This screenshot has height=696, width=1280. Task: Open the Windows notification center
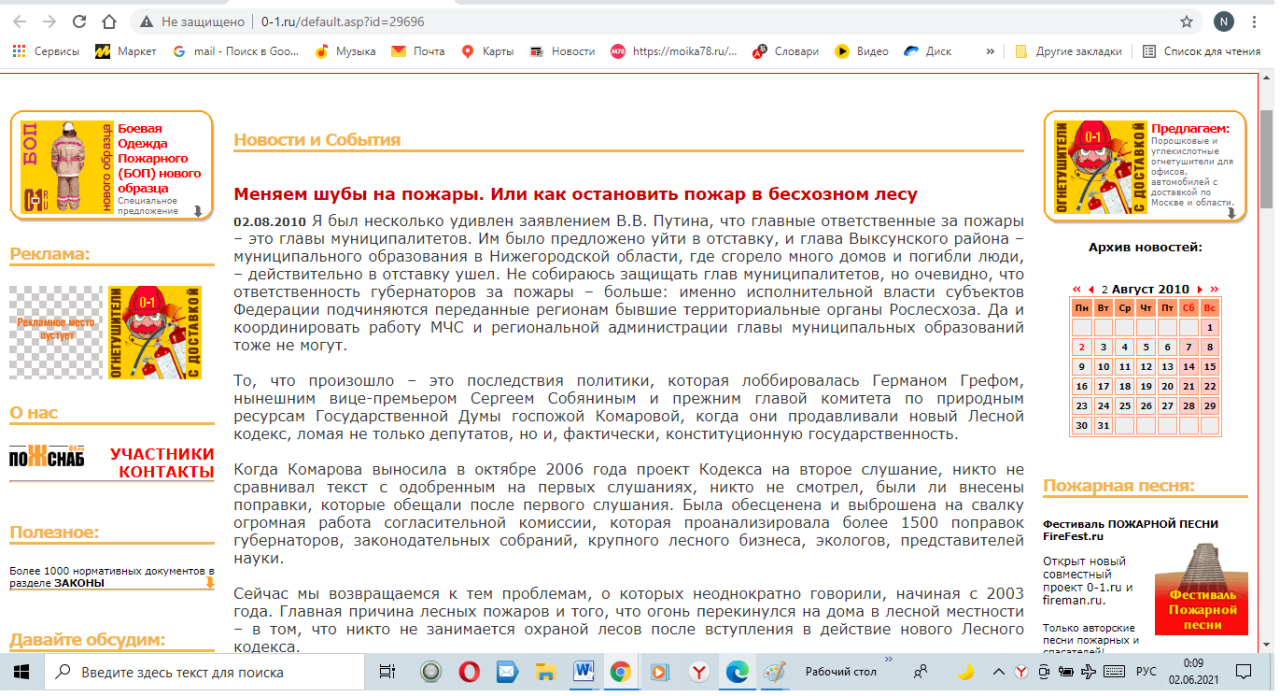click(1244, 672)
